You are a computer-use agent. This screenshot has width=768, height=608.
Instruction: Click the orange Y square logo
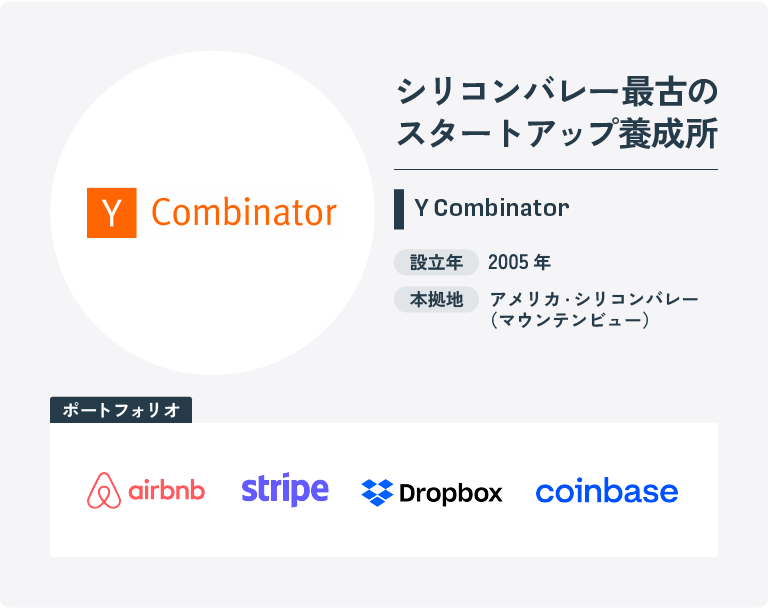click(112, 213)
